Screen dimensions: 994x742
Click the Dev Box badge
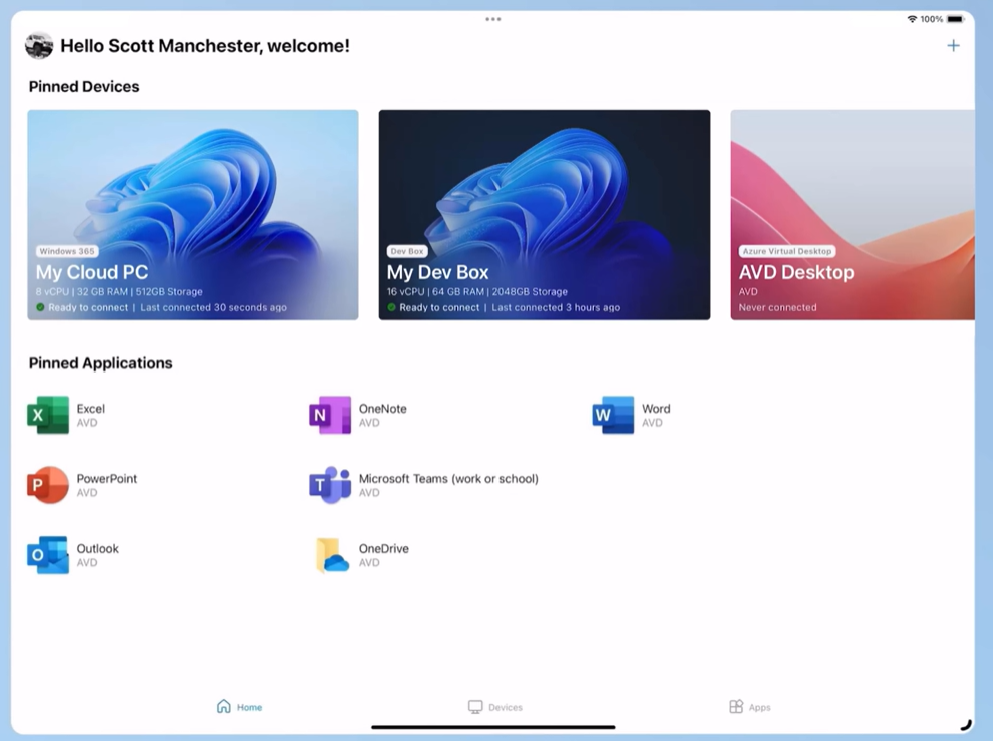[406, 251]
